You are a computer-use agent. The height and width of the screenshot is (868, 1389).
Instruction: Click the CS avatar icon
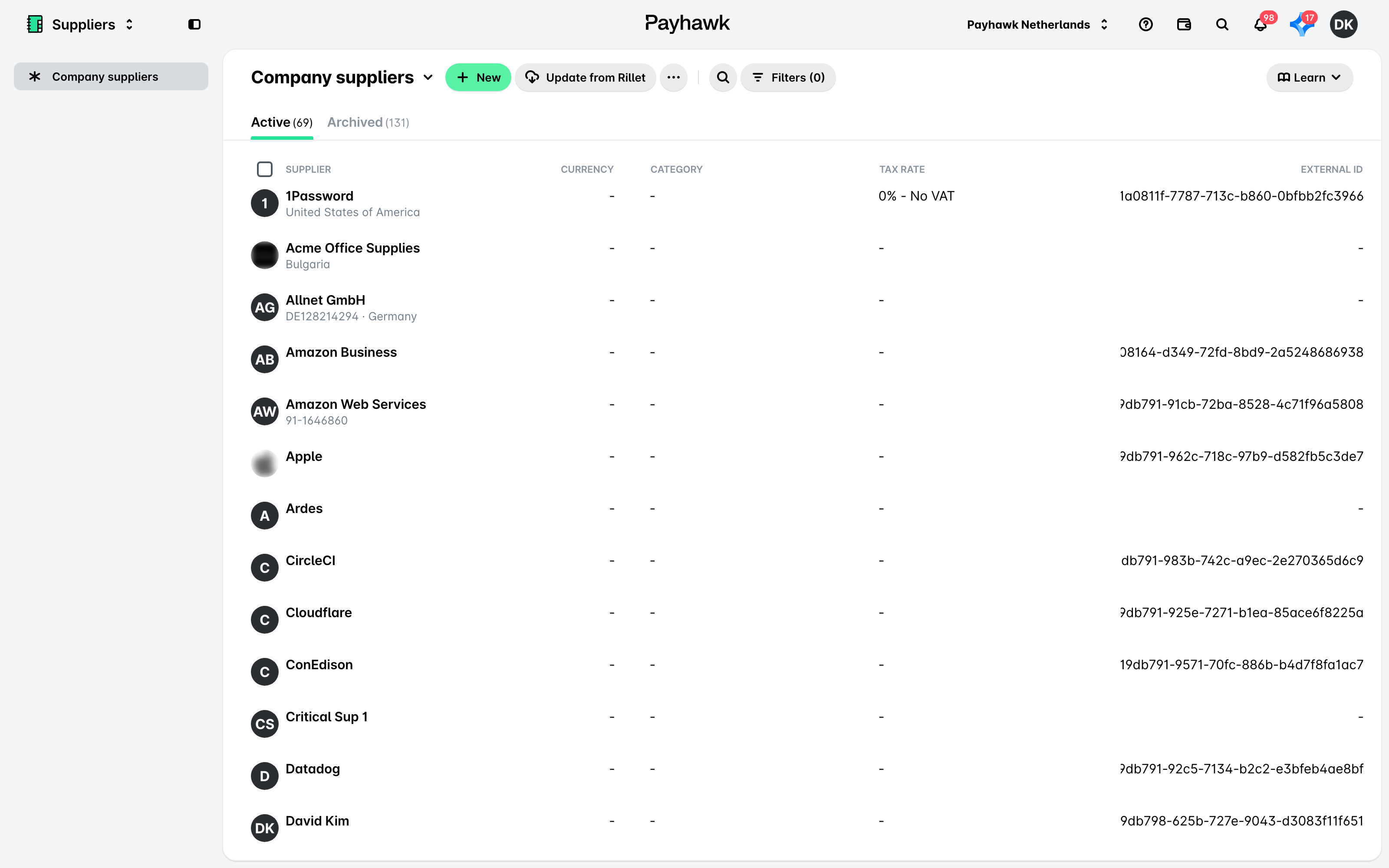(265, 724)
